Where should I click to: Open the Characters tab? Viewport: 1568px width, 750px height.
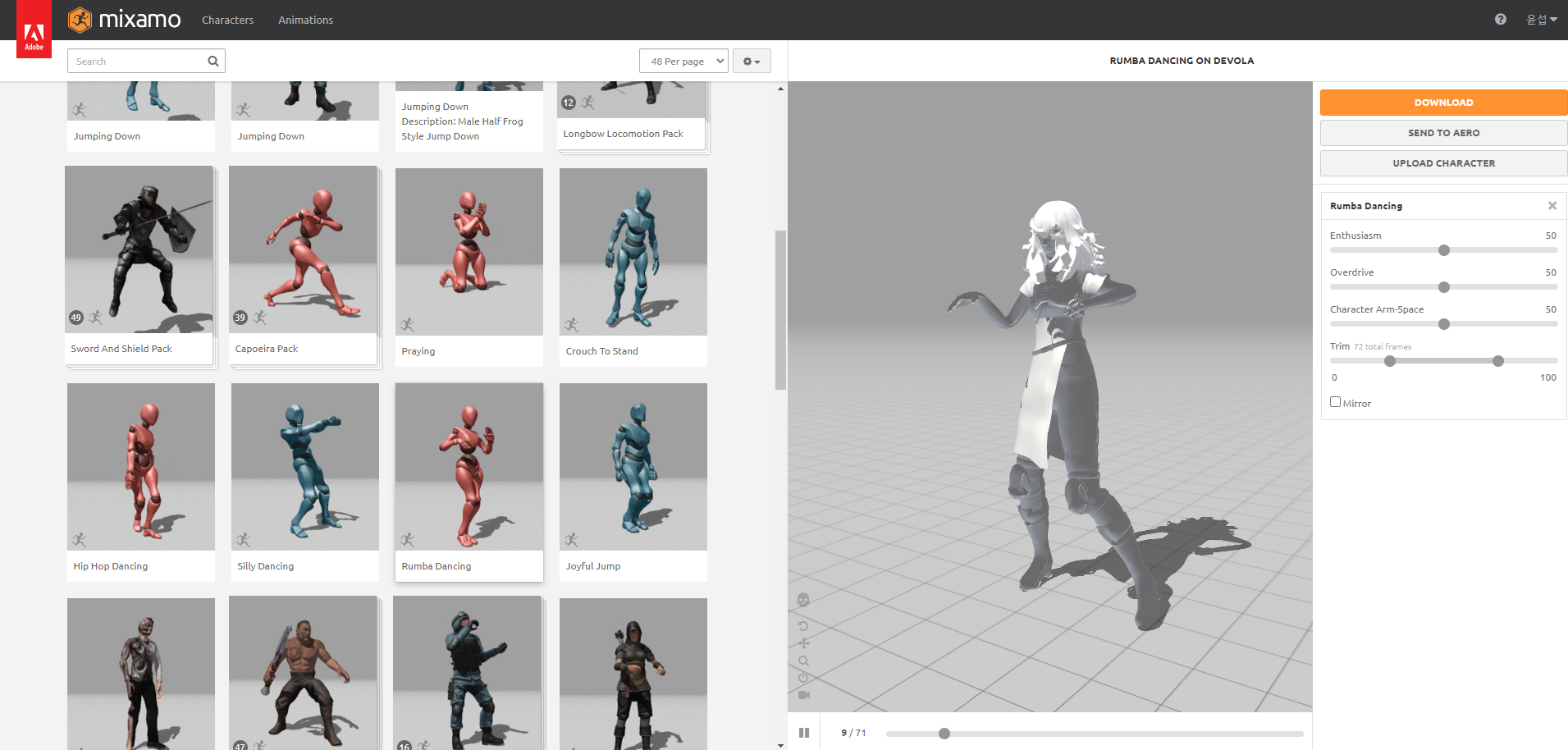coord(227,20)
